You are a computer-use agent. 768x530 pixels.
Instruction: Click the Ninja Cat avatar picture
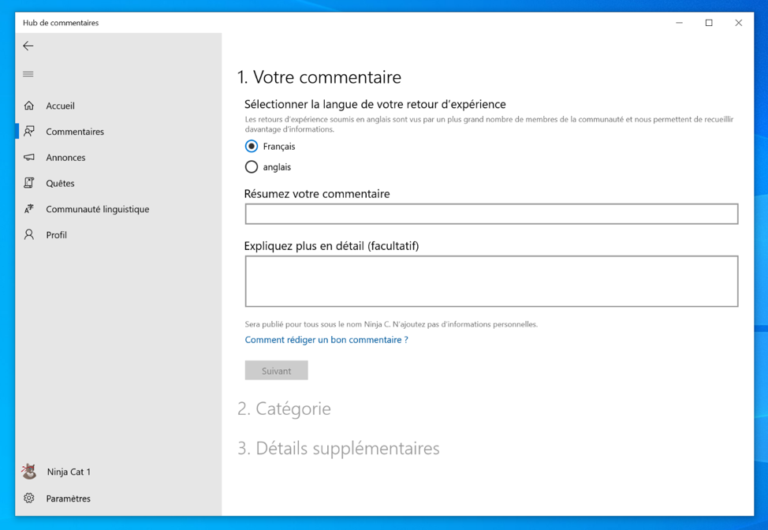pyautogui.click(x=29, y=472)
